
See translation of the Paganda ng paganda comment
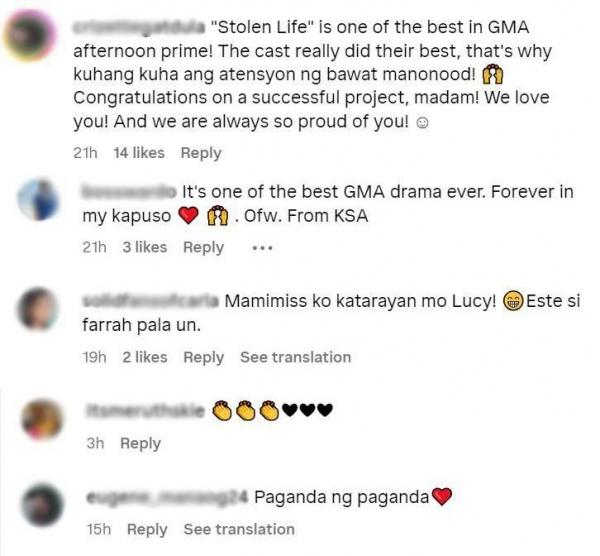click(239, 530)
